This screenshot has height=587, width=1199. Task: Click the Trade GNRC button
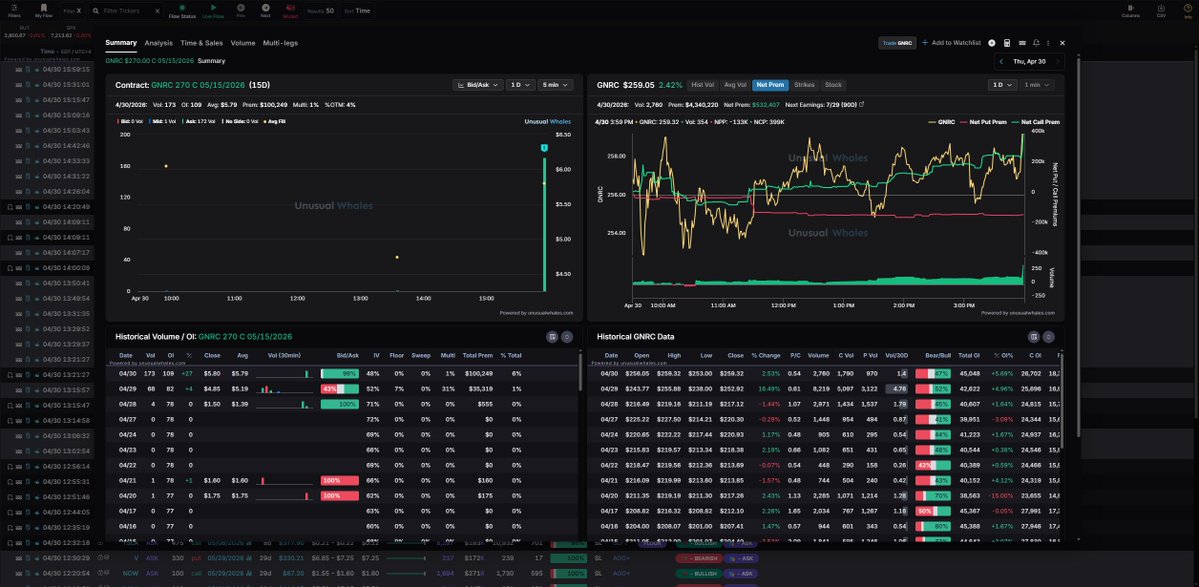897,44
